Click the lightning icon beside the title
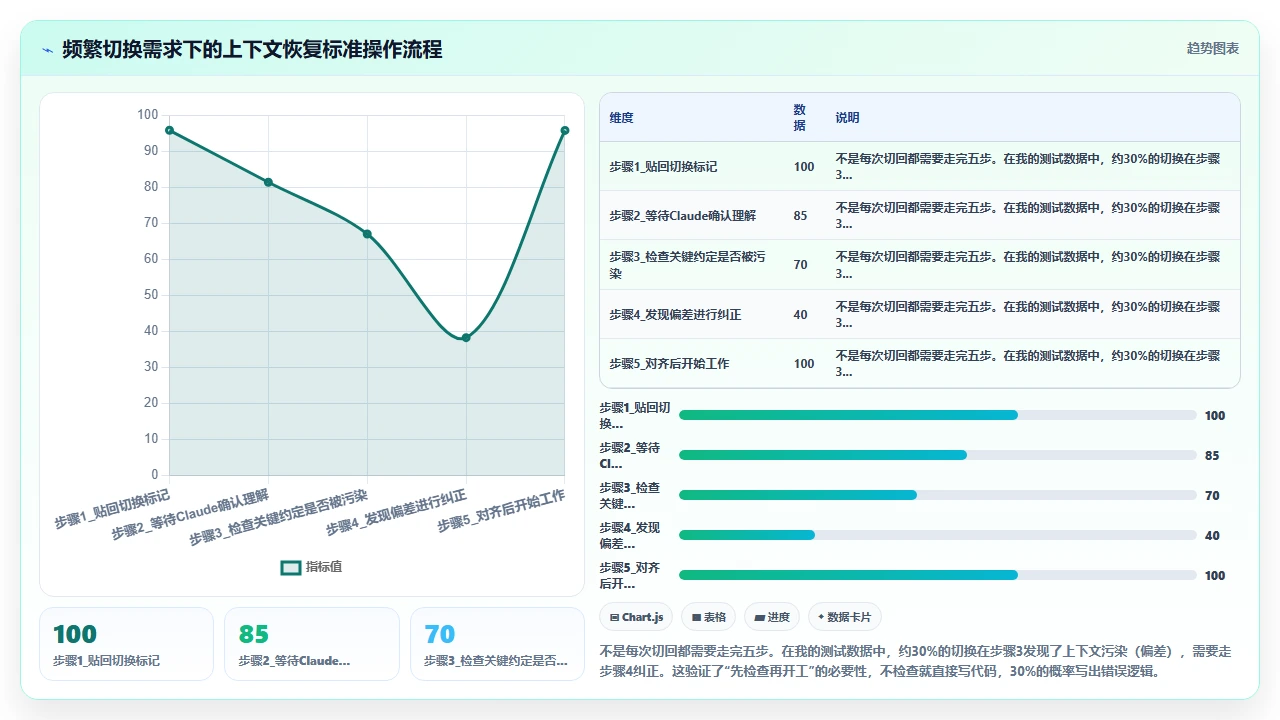Viewport: 1280px width, 720px height. (x=47, y=49)
